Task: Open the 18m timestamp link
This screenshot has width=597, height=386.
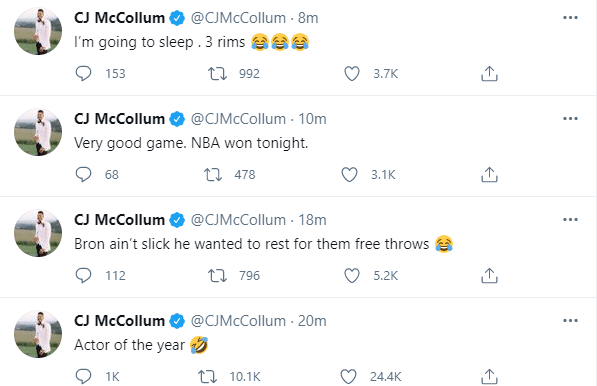Action: [x=312, y=220]
